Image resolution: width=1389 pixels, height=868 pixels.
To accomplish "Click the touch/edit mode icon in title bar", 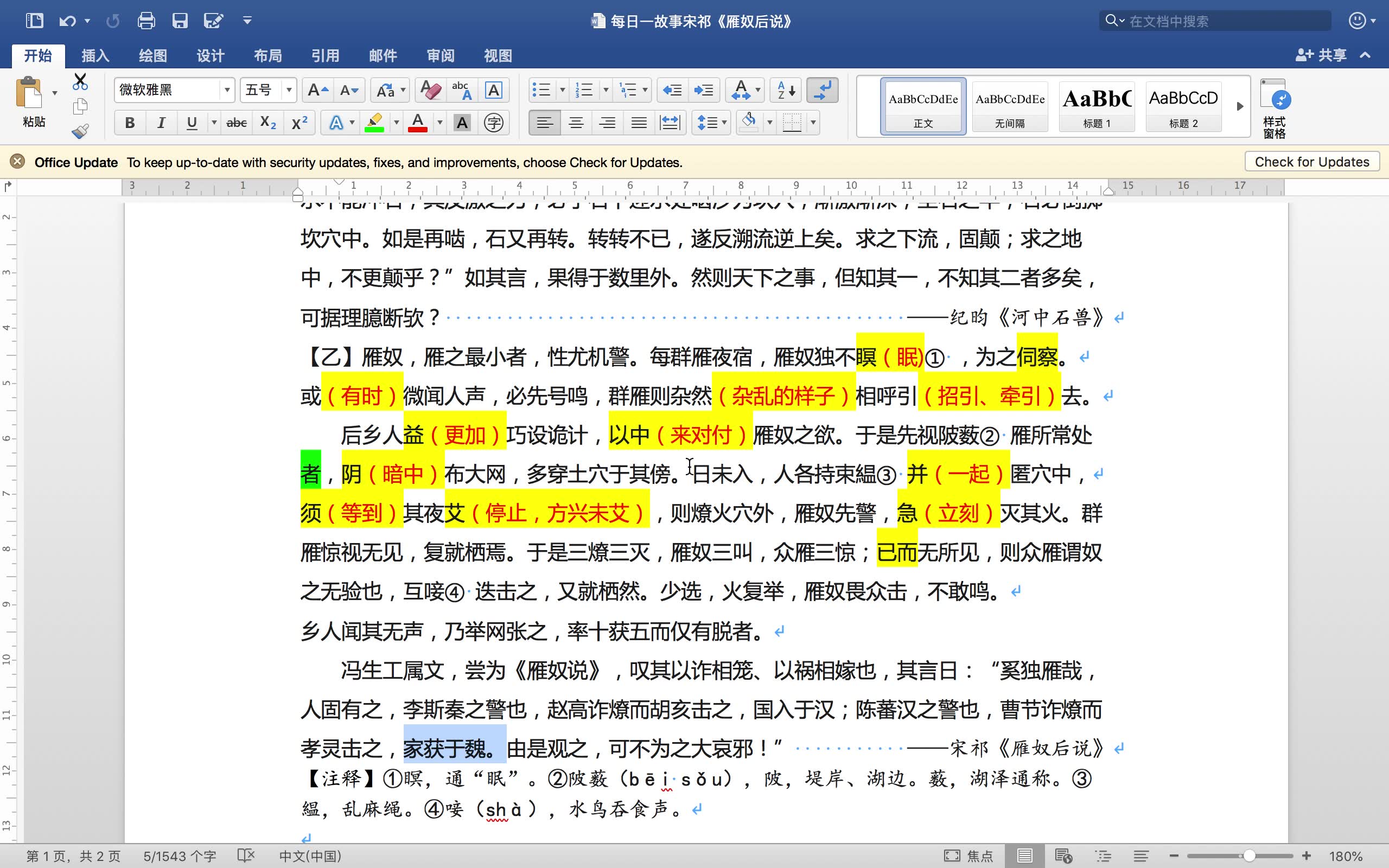I will click(x=214, y=21).
